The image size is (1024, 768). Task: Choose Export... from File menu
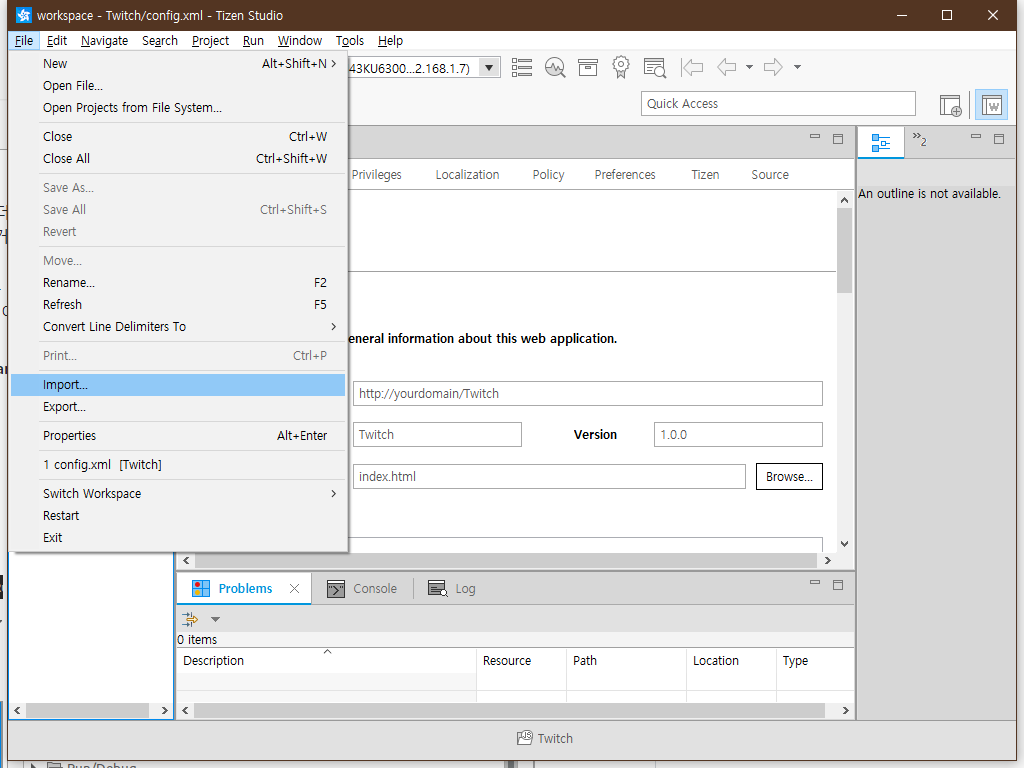(x=178, y=407)
